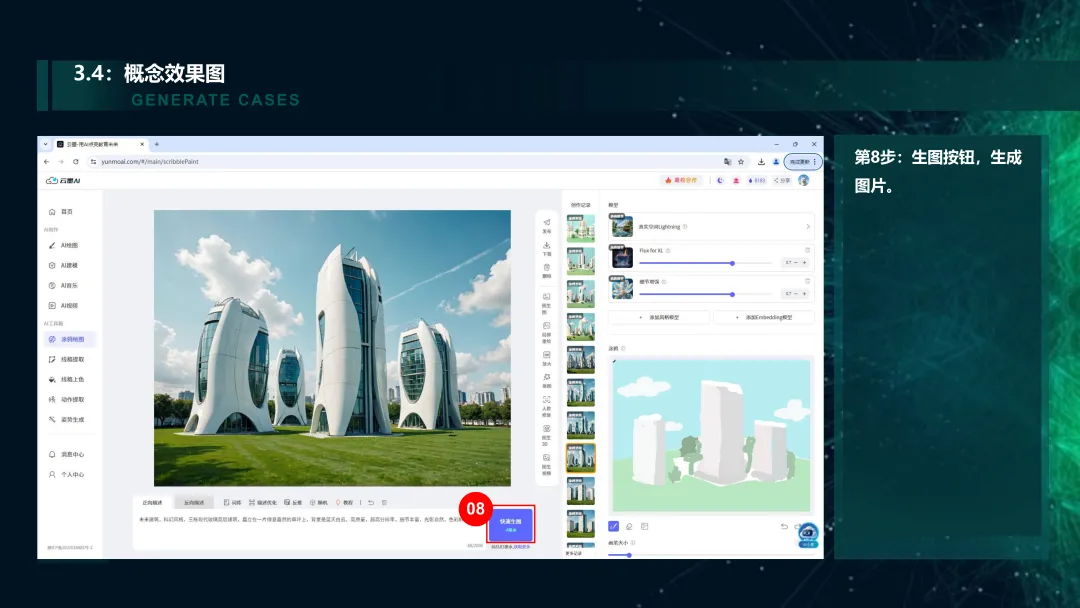The width and height of the screenshot is (1080, 608).
Task: Open 个人中心 in sidebar
Action: click(x=67, y=474)
